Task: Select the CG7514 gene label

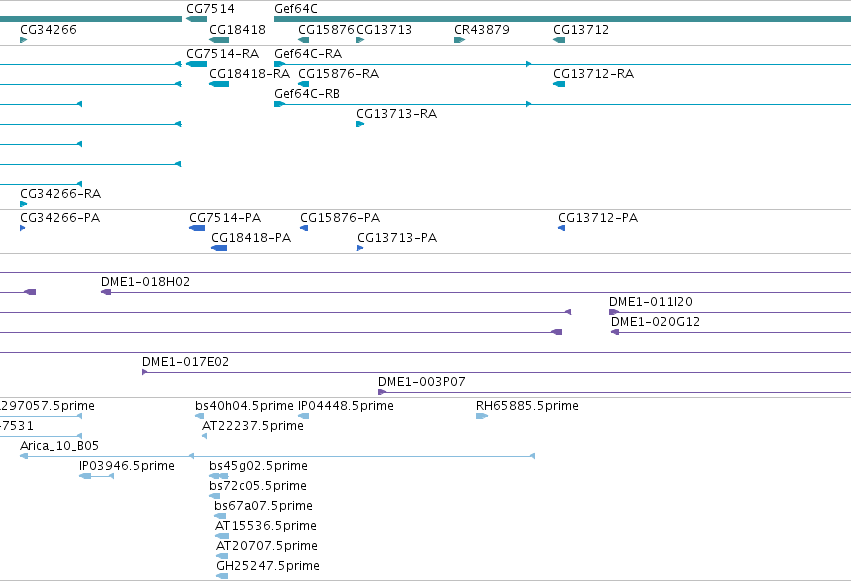Action: [x=210, y=9]
